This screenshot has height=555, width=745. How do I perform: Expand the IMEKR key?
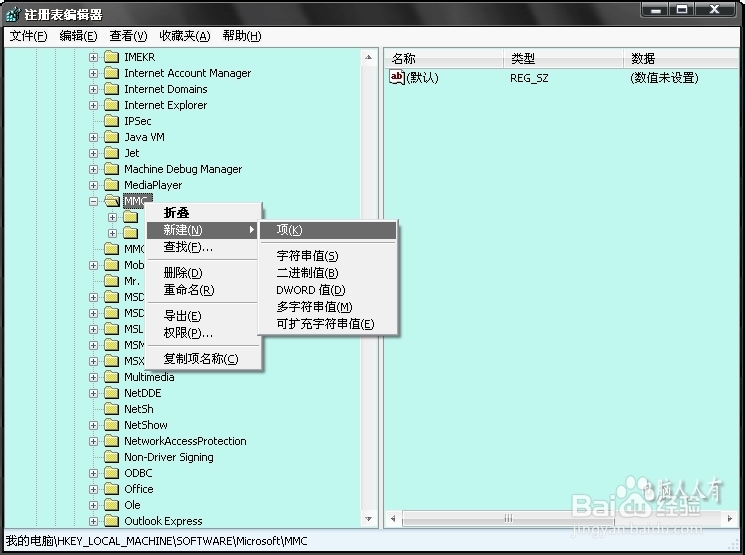[x=94, y=57]
